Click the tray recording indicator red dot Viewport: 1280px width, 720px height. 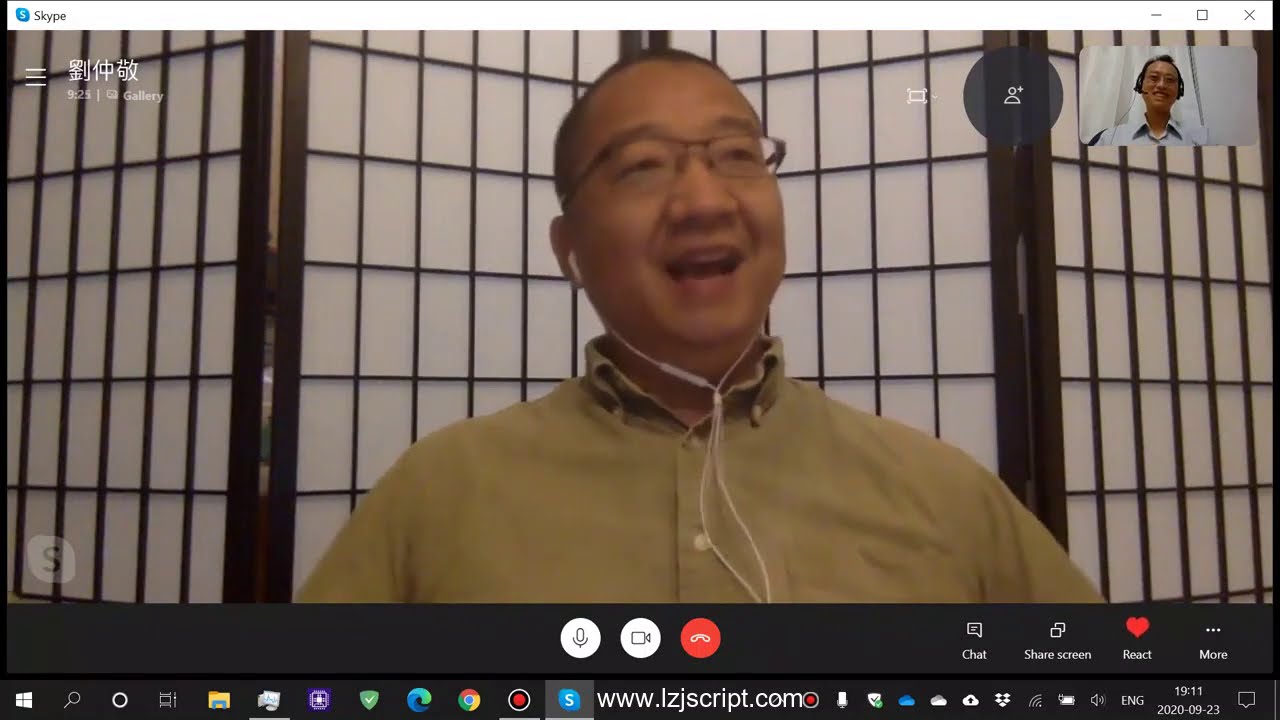coord(811,700)
